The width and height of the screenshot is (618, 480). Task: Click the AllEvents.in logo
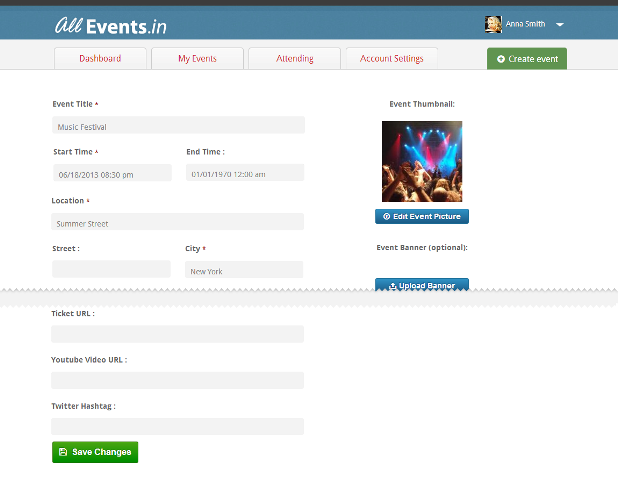(111, 26)
